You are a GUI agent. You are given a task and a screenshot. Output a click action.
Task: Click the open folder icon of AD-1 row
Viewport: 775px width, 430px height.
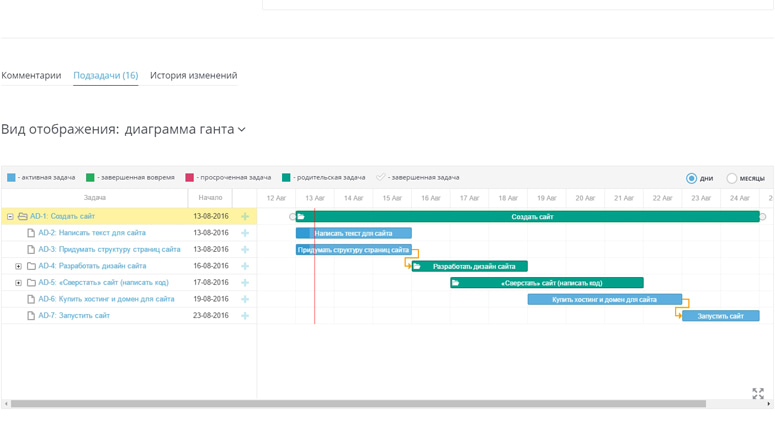pos(22,216)
